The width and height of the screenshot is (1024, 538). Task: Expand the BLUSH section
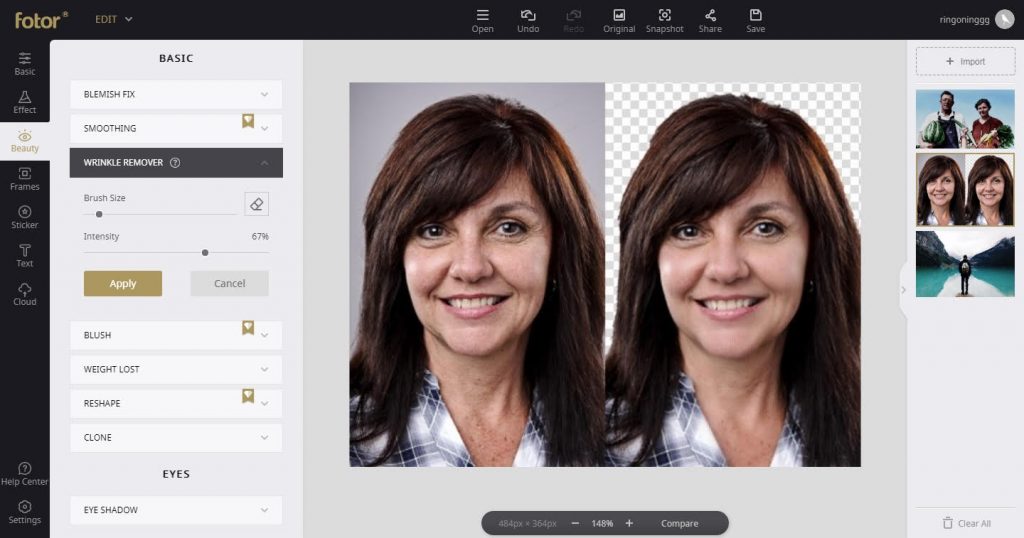(x=176, y=335)
